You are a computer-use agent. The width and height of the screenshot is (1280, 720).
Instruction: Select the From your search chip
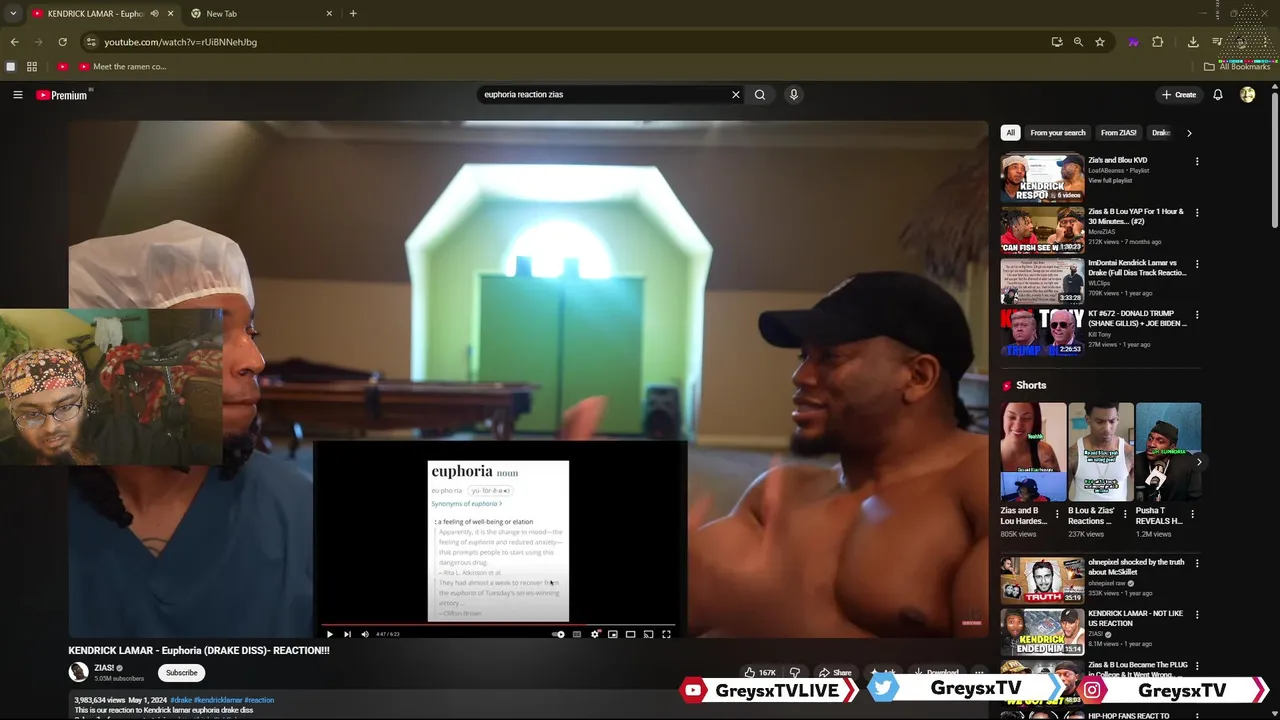pos(1058,133)
